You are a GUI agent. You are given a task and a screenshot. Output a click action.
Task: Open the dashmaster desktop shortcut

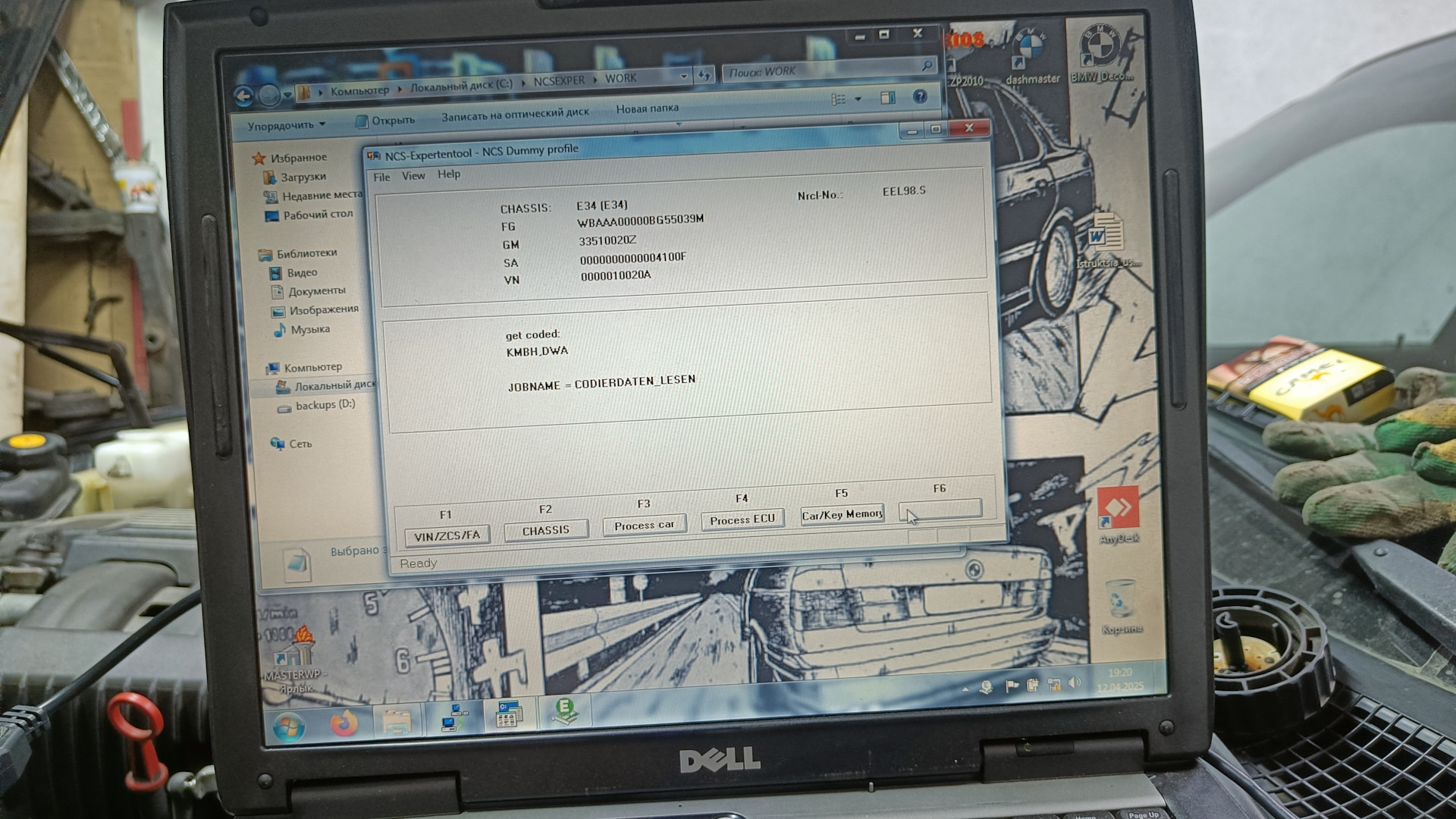tap(1031, 58)
